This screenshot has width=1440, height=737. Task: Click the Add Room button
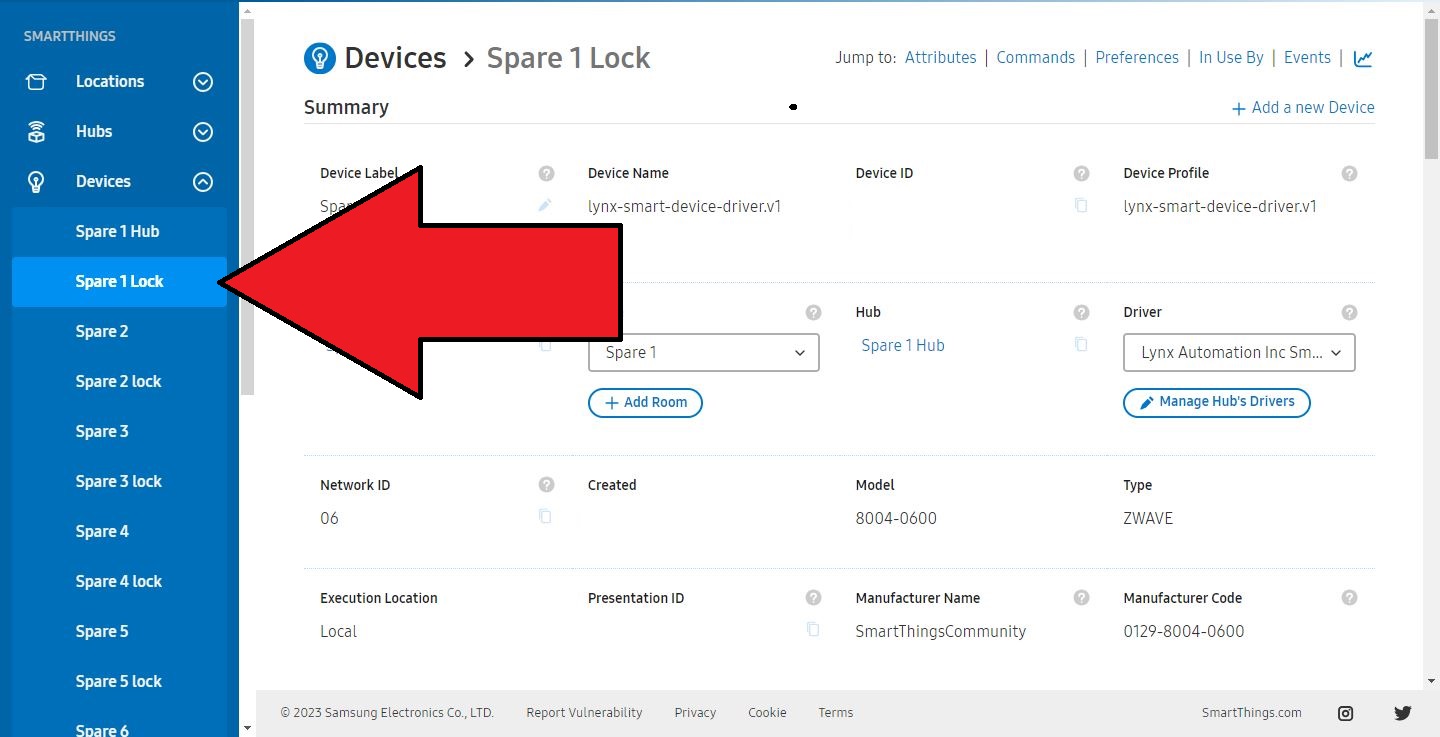[x=645, y=403]
